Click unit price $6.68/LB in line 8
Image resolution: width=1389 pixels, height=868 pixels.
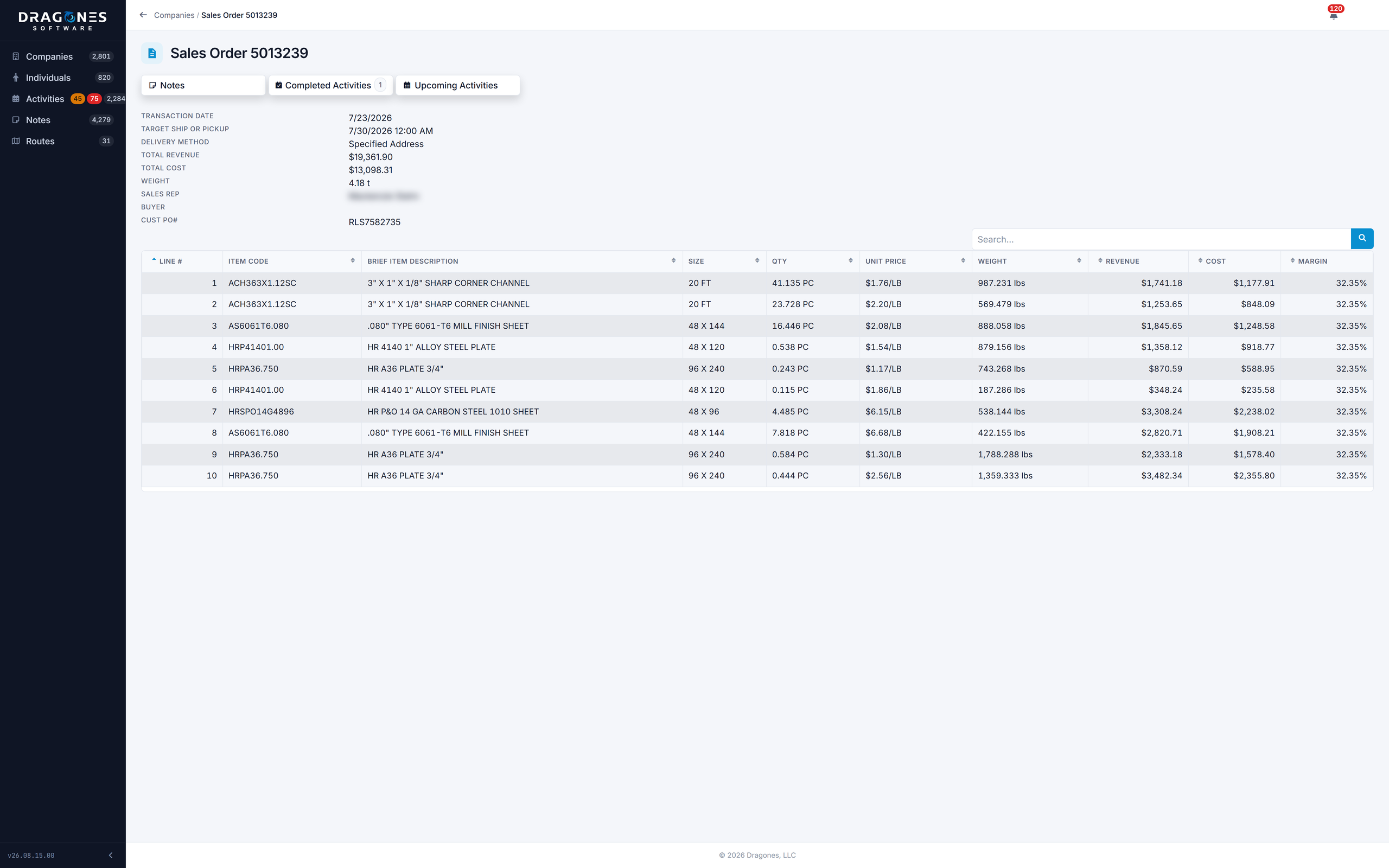click(883, 433)
